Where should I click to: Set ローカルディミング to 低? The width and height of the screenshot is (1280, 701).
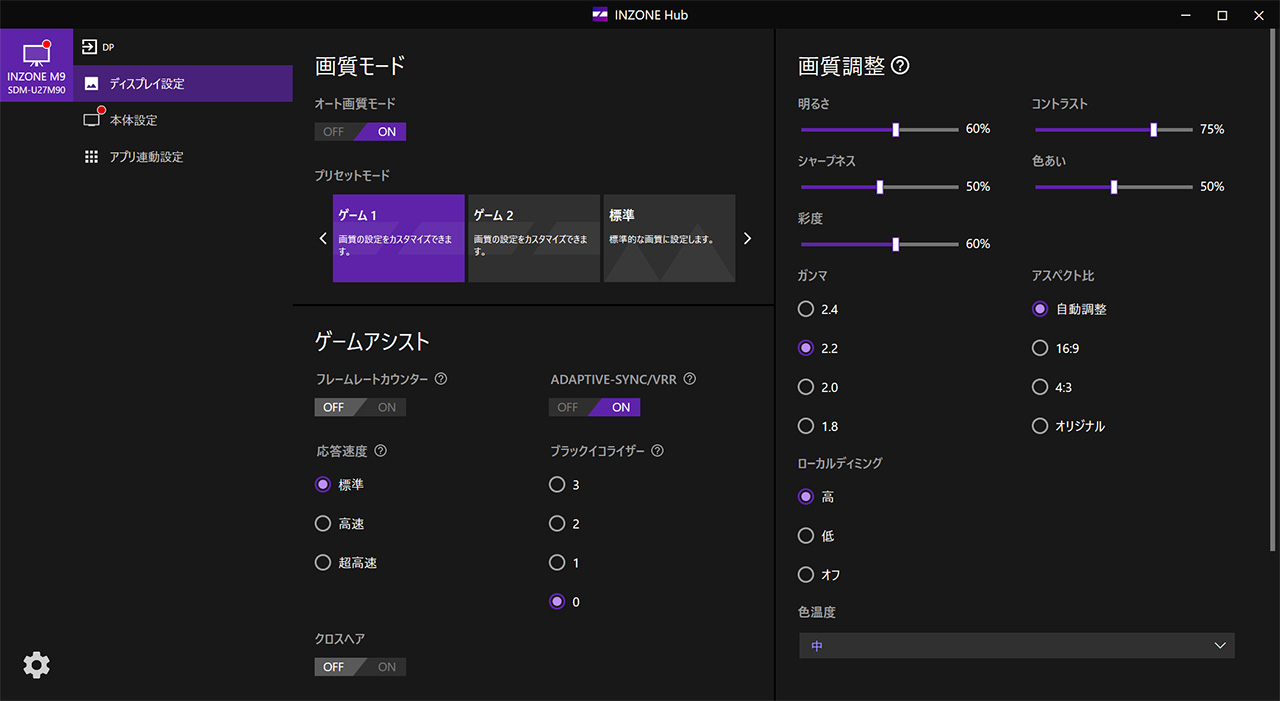click(x=806, y=536)
